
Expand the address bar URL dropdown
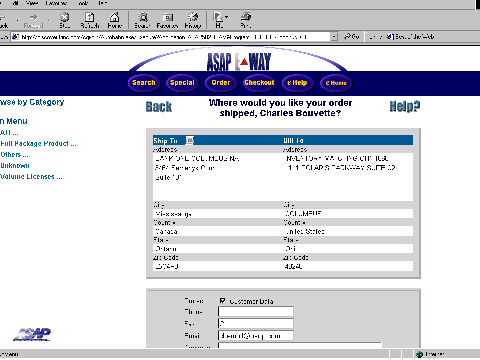click(334, 37)
